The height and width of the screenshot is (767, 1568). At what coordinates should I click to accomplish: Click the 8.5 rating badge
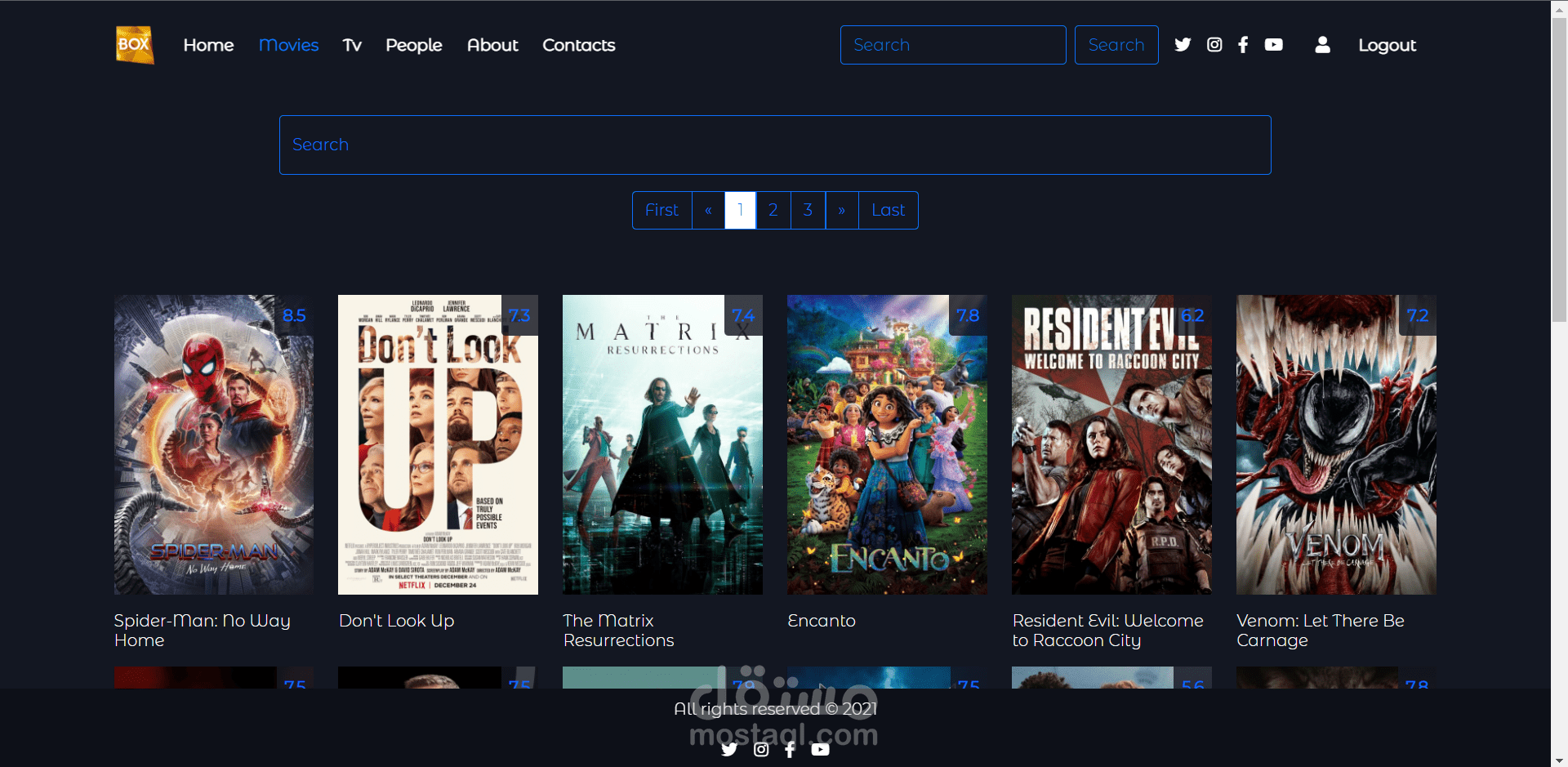click(294, 315)
